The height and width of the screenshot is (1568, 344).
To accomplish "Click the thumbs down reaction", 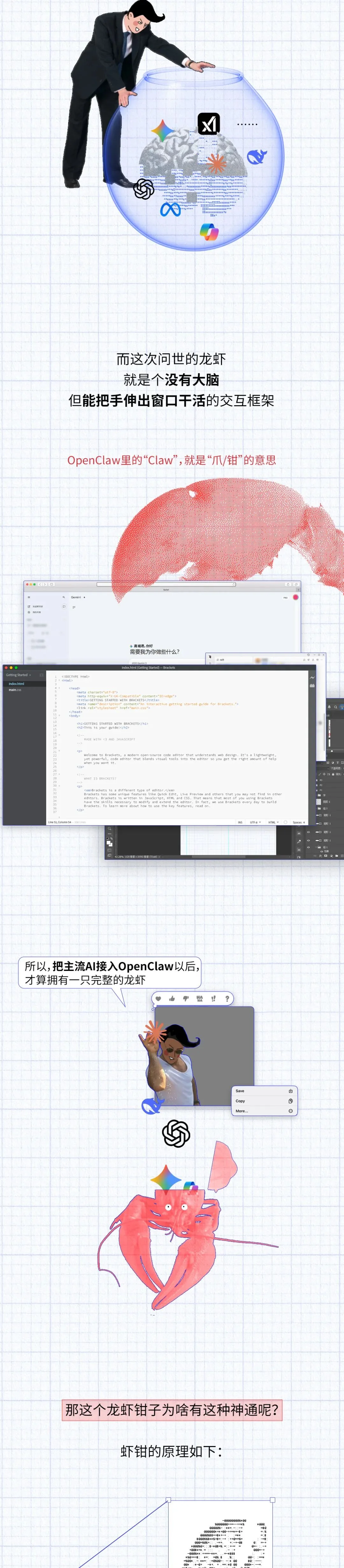I will (x=185, y=998).
